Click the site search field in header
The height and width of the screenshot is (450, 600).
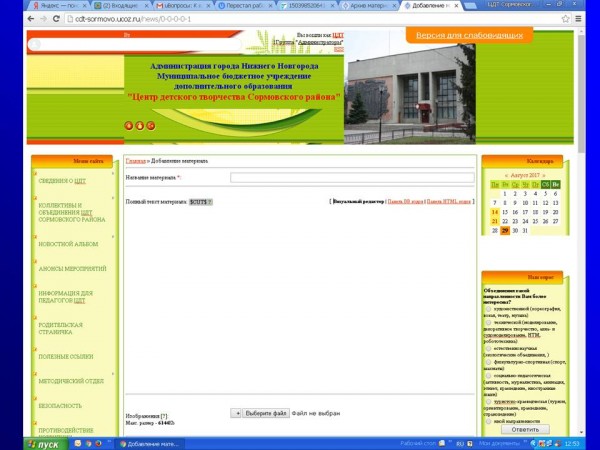point(135,45)
